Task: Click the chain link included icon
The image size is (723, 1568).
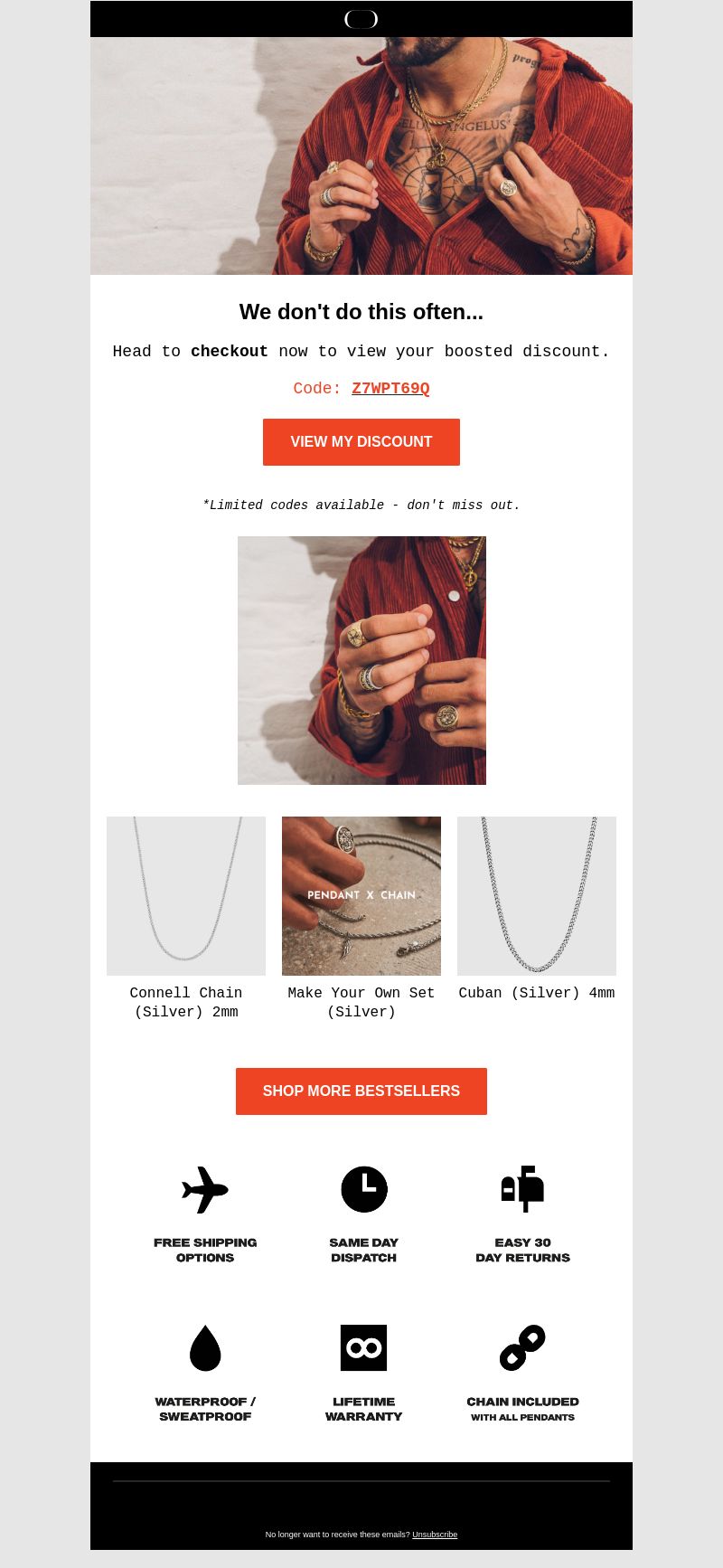Action: (x=522, y=1347)
